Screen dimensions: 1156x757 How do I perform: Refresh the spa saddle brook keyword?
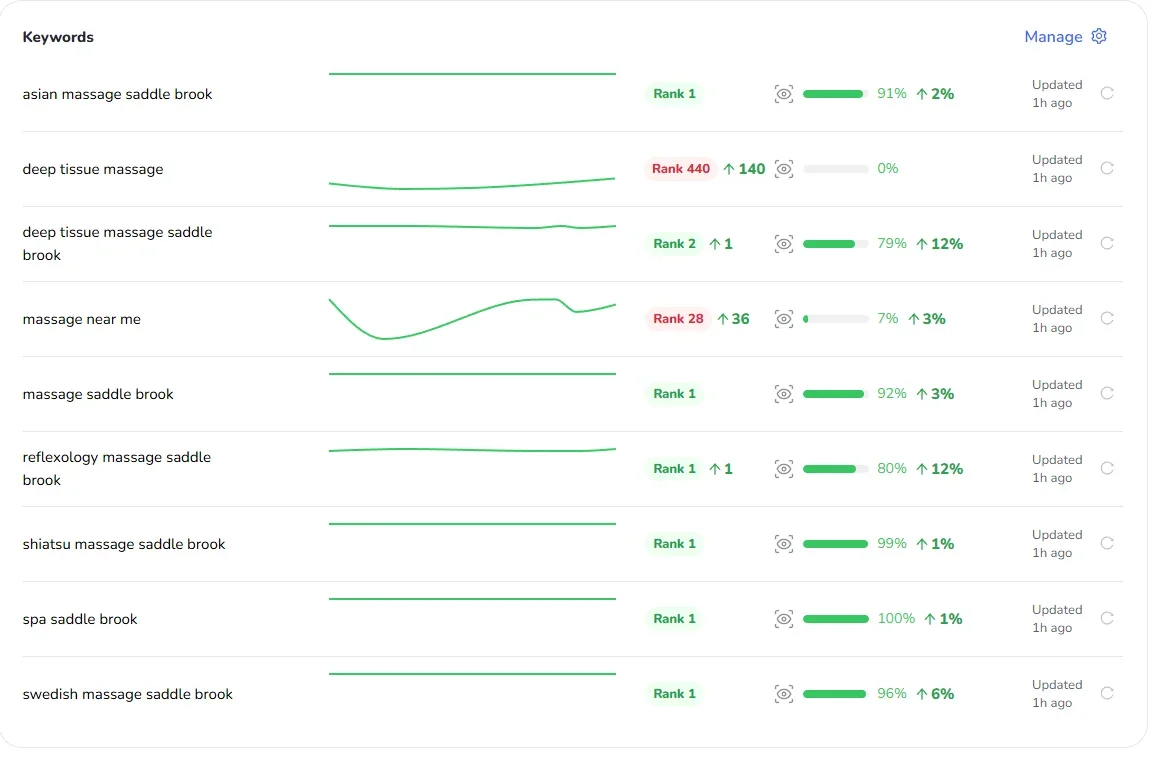(1107, 618)
